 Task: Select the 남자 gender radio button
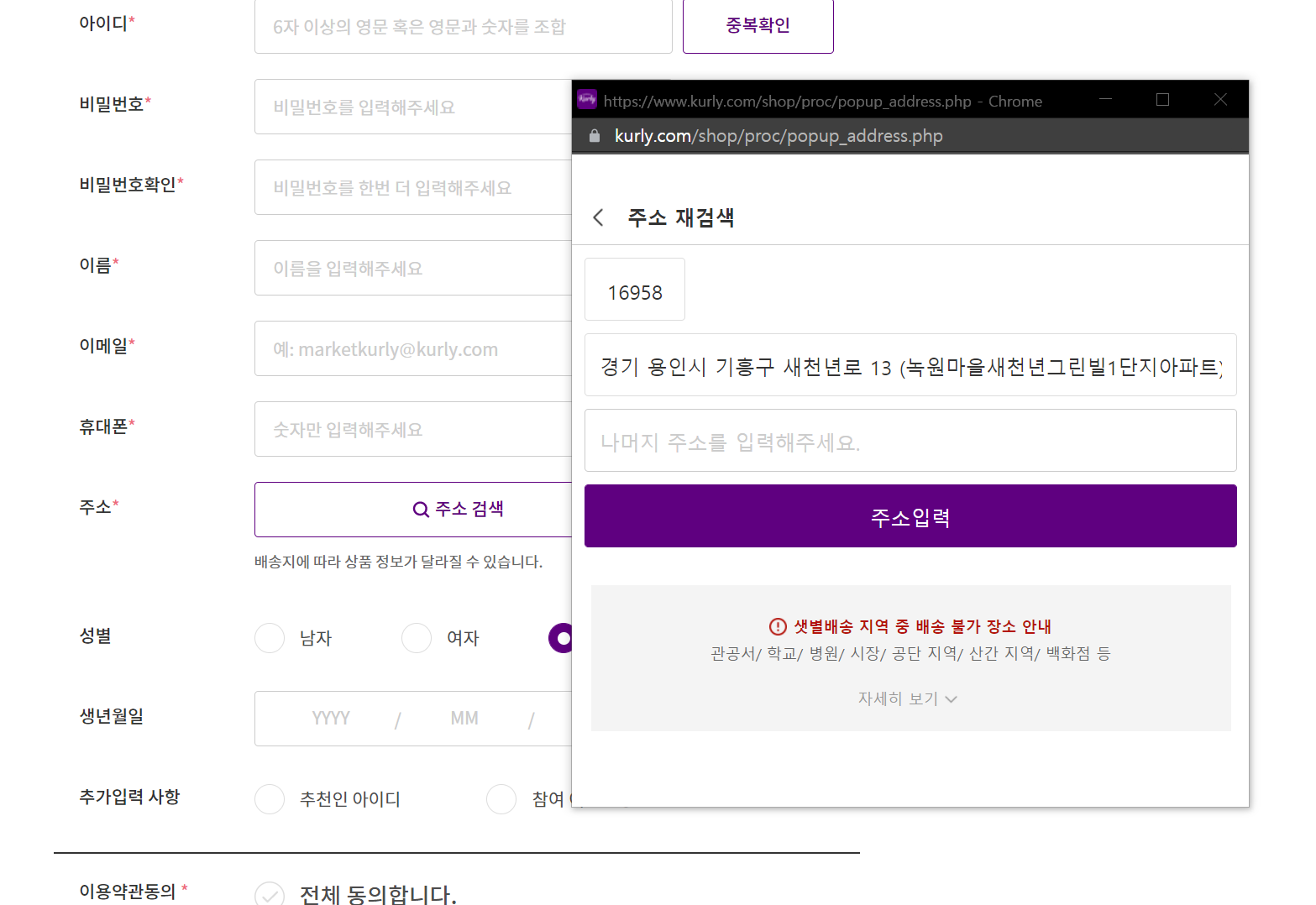pos(270,638)
